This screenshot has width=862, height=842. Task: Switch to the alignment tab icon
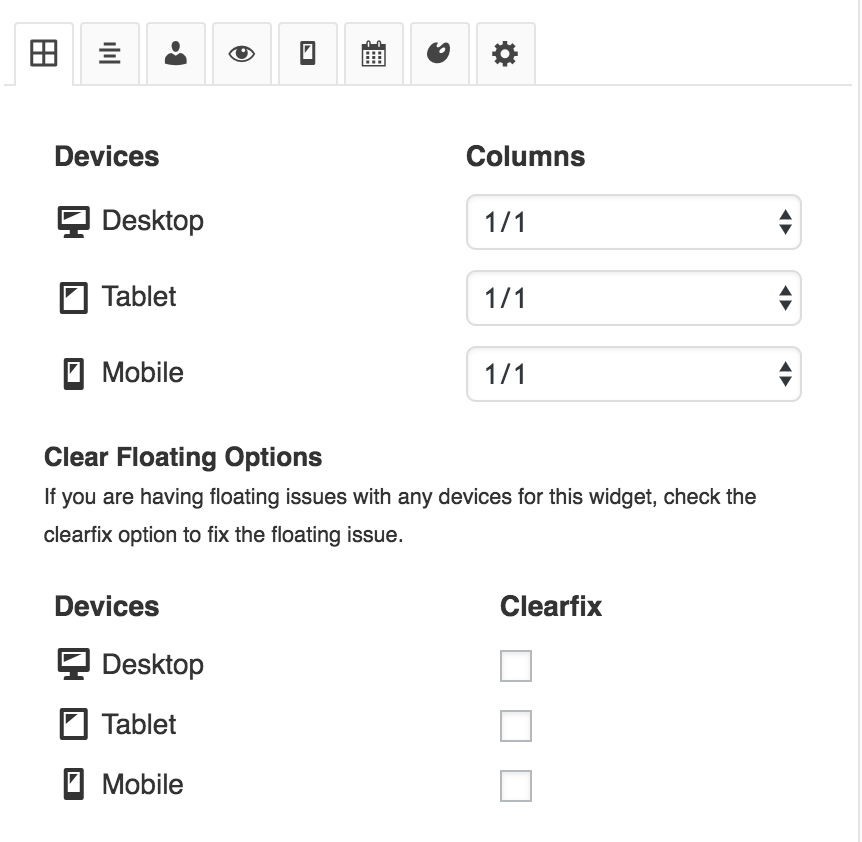[110, 54]
